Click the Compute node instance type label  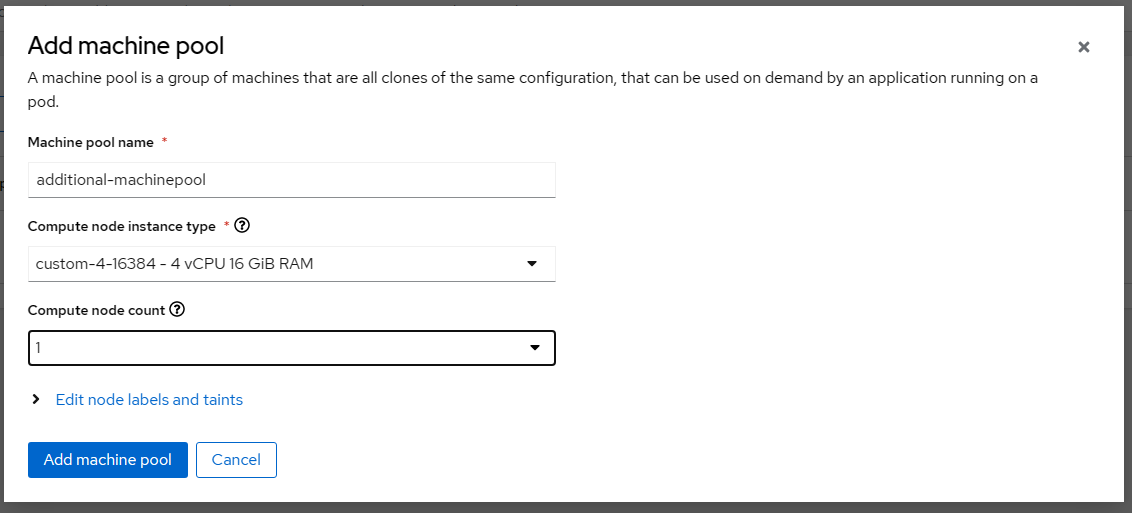[121, 227]
